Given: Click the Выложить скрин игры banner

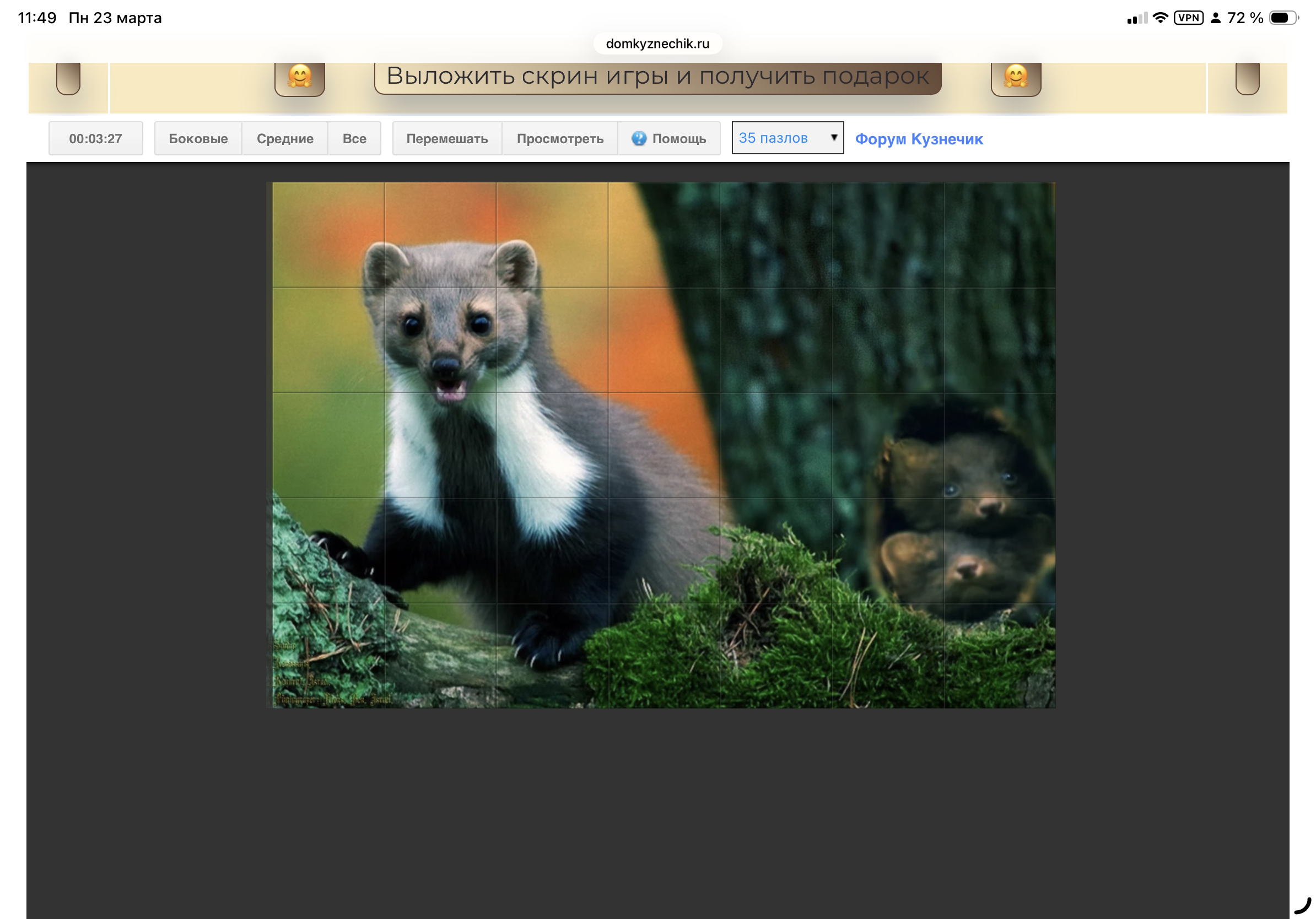Looking at the screenshot, I should [657, 77].
